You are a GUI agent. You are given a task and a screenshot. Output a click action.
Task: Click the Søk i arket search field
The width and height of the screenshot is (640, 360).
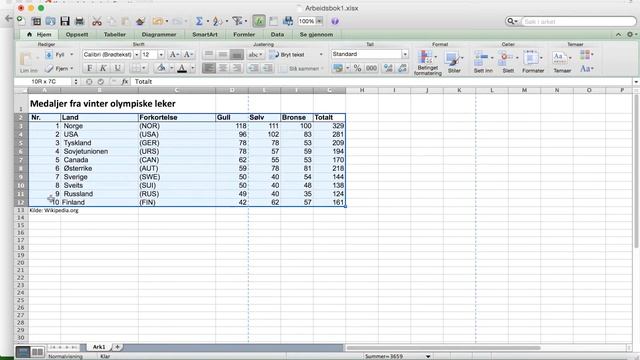point(578,21)
